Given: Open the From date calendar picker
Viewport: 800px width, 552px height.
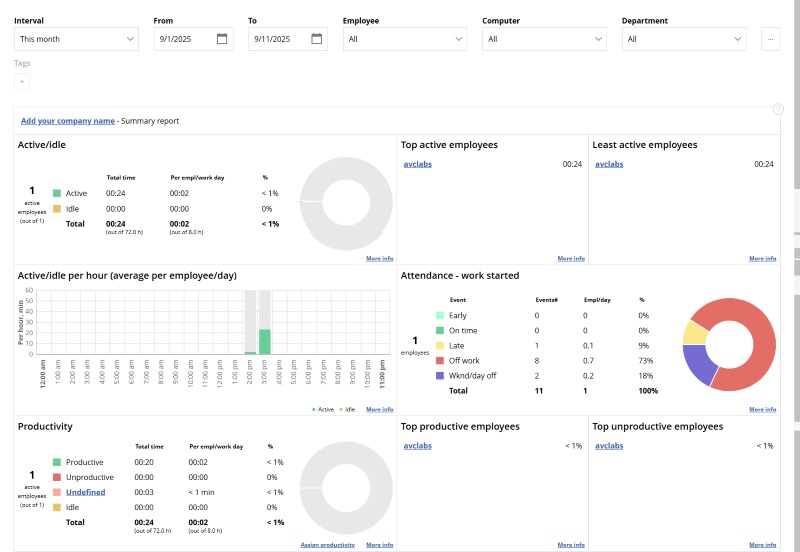Looking at the screenshot, I should (x=223, y=39).
